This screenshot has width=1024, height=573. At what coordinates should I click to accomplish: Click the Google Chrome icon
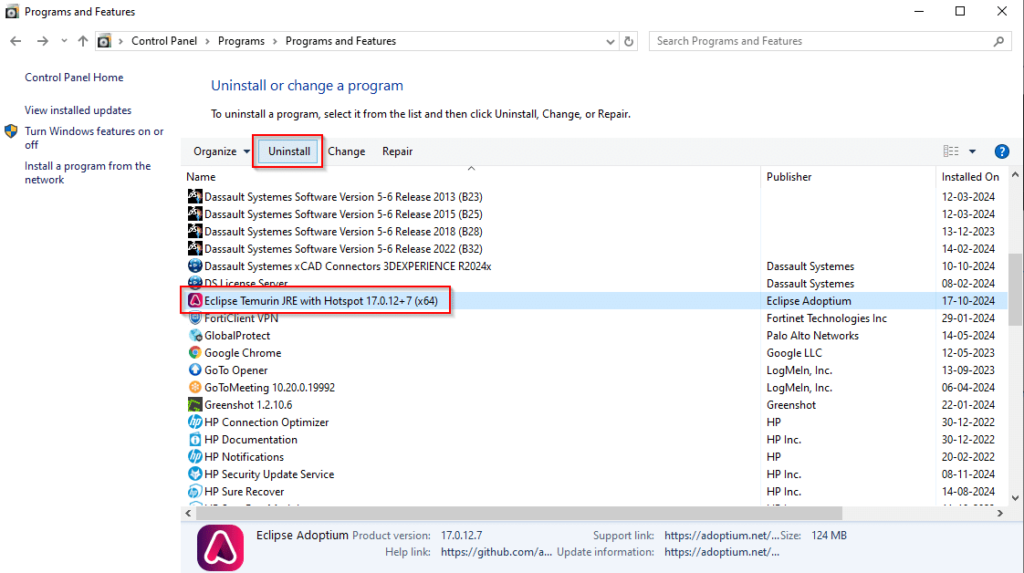(195, 353)
